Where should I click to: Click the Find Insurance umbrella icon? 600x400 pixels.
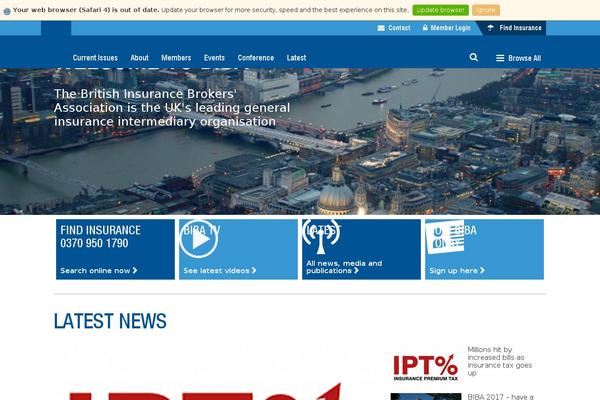[490, 28]
